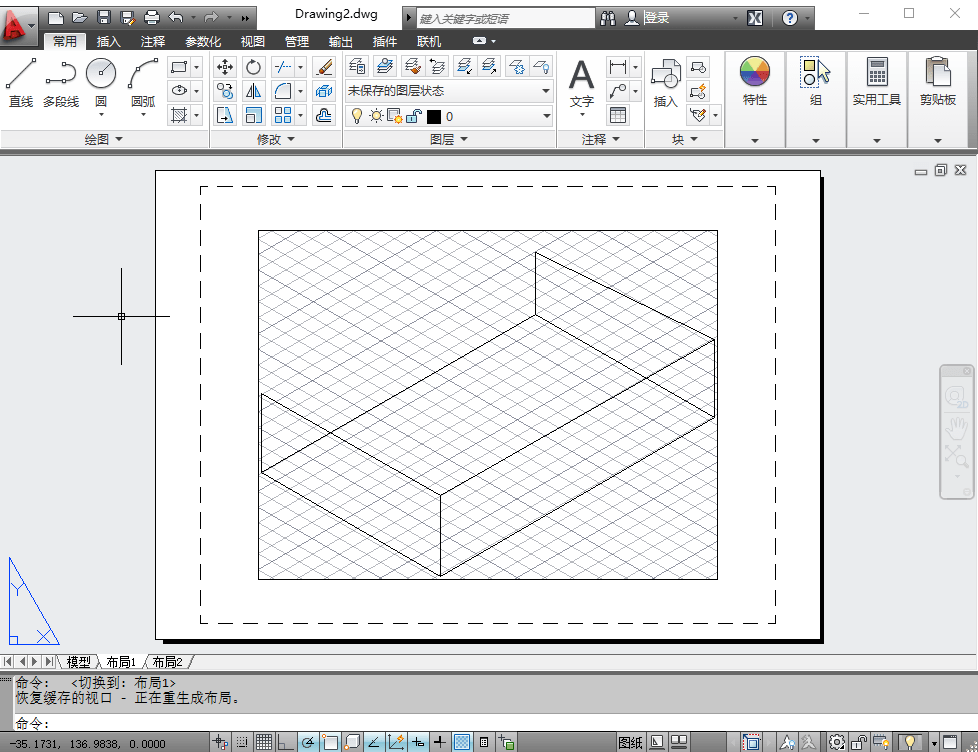Expand the 图层 panel
Screen dimensions: 978x752
448,139
